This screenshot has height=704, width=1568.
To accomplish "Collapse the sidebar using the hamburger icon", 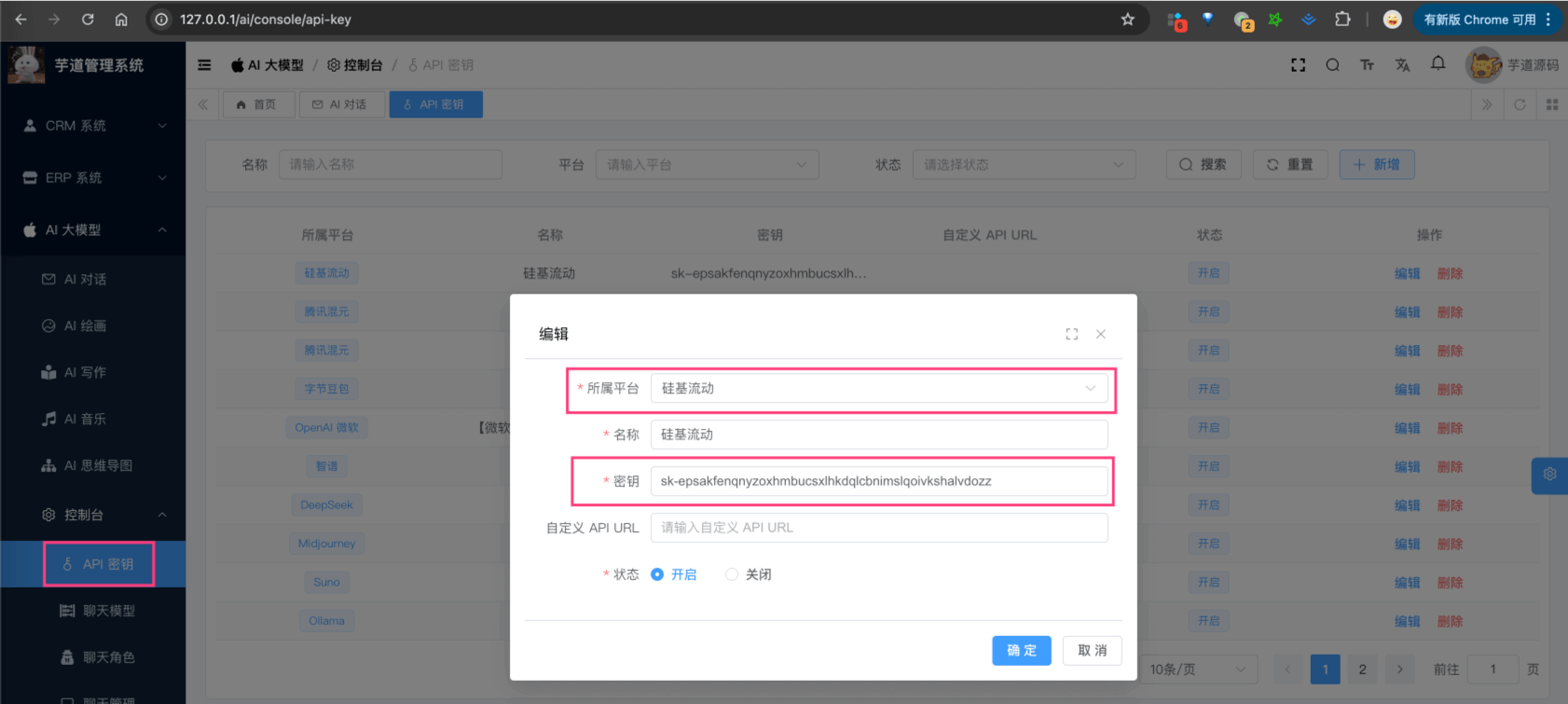I will (204, 65).
